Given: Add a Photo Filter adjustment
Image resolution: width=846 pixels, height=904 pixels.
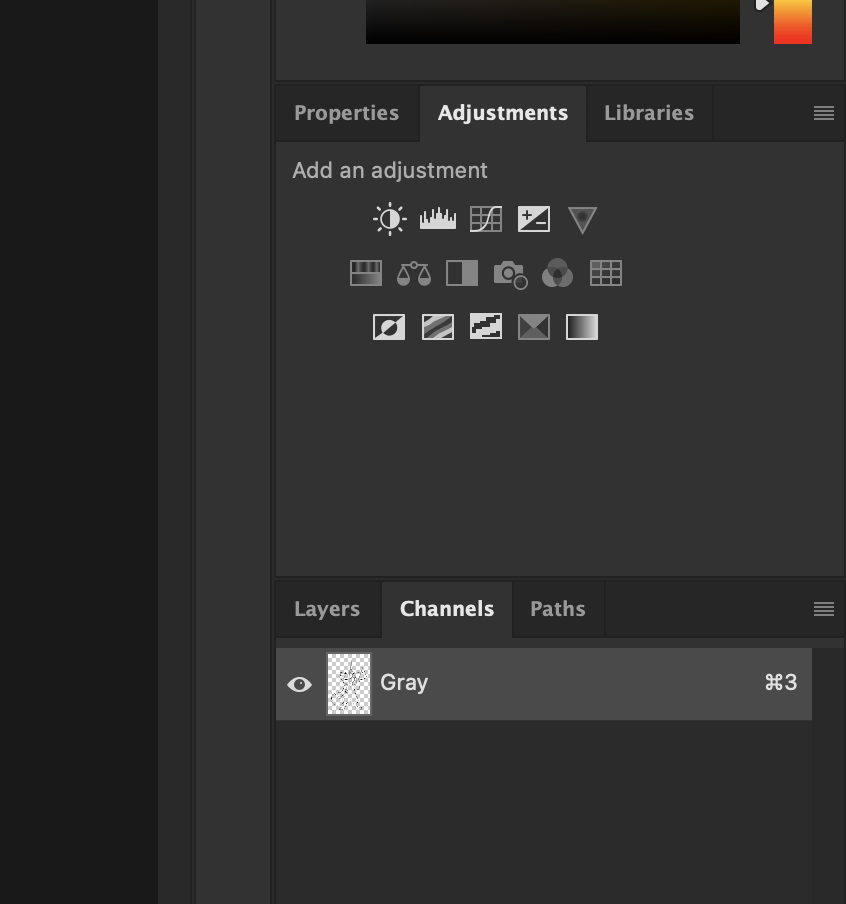Looking at the screenshot, I should tap(510, 273).
